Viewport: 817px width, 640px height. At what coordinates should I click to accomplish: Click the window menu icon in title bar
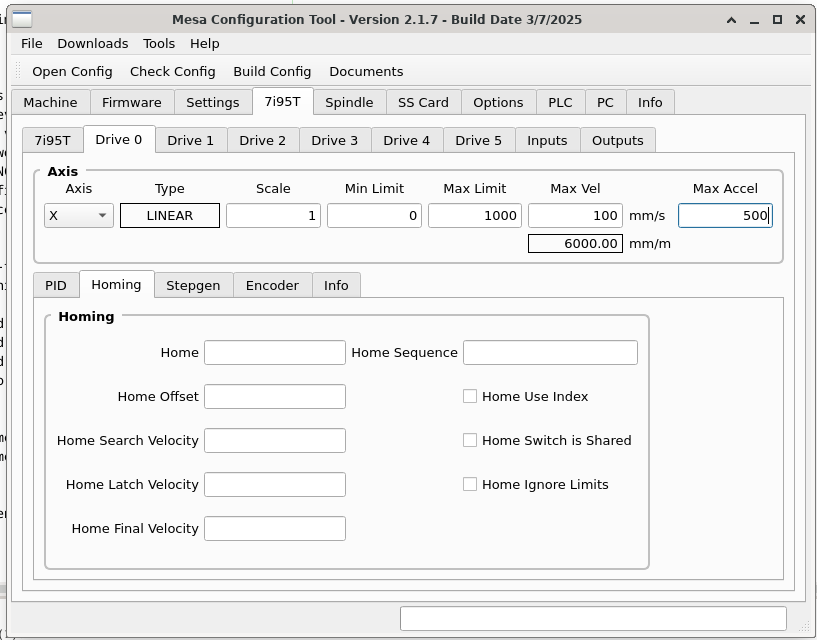tap(22, 19)
